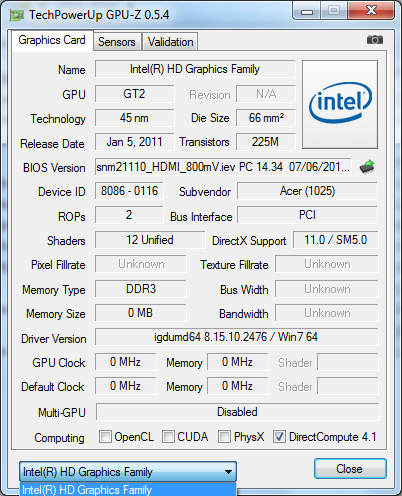The image size is (402, 496).
Task: Click the Pixel Fillrate Unknown field
Action: (140, 264)
